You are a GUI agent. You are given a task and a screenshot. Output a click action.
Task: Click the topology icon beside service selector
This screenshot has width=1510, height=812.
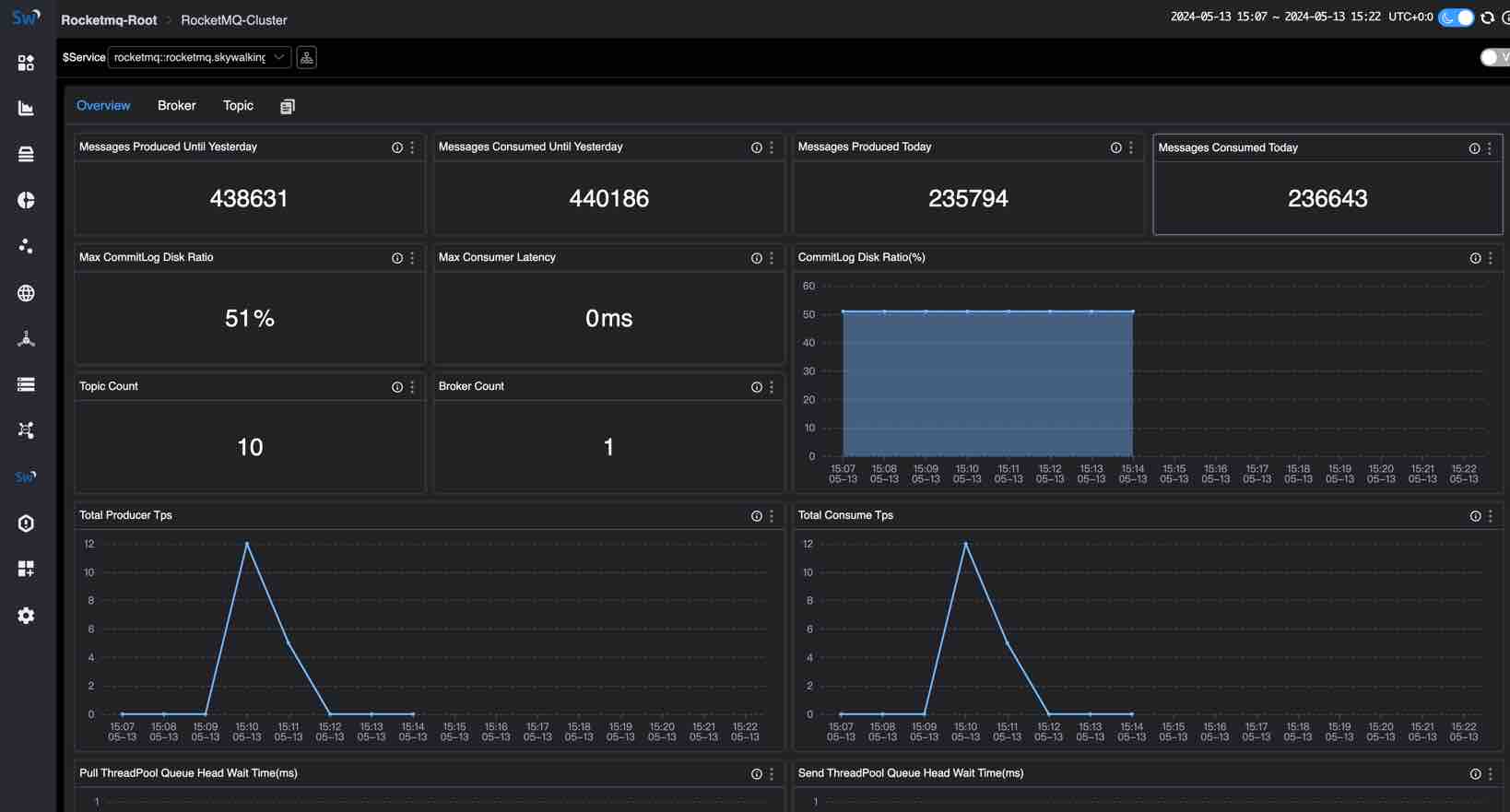coord(307,57)
